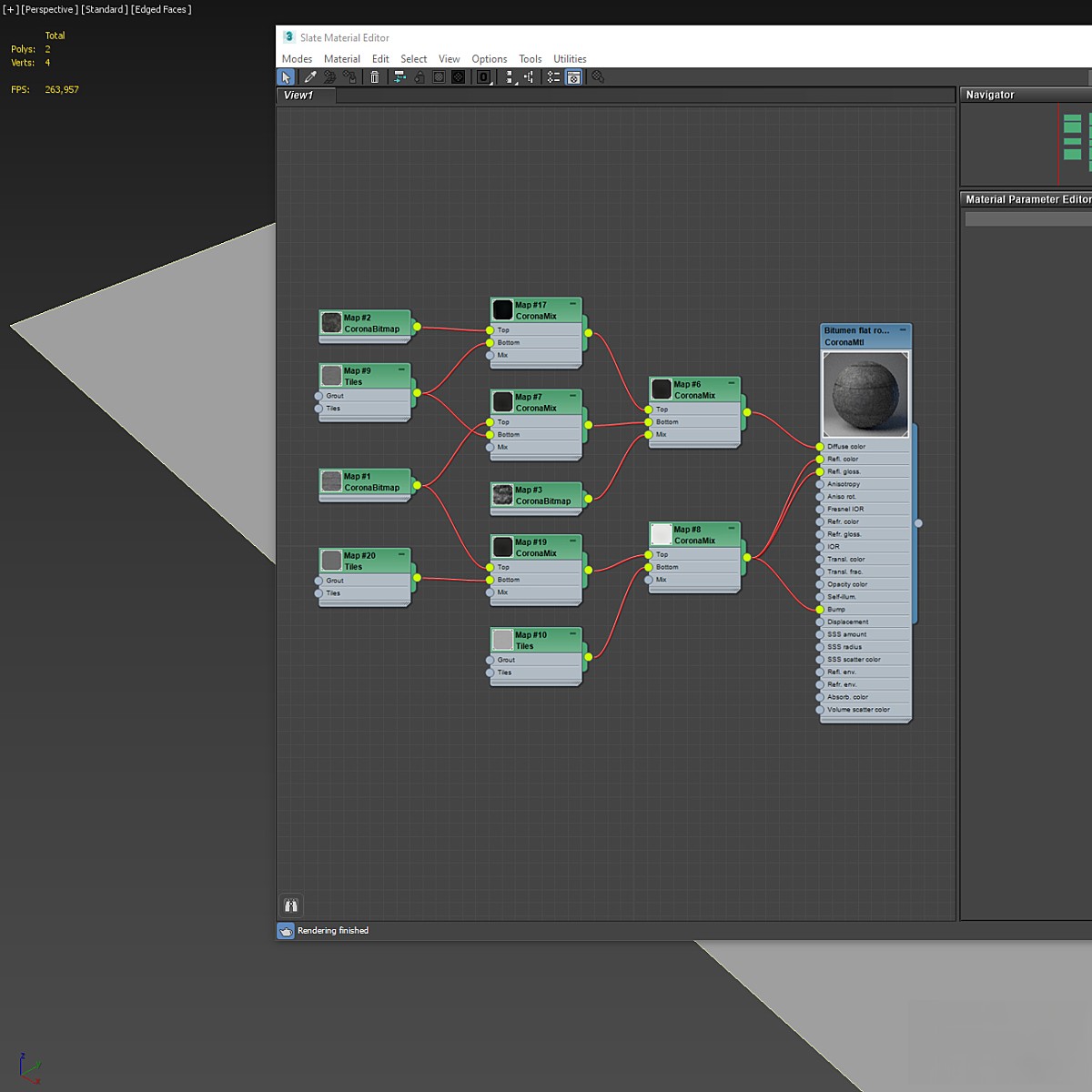Open the Material/Map Browser icon
1092x1092 pixels.
point(553,77)
